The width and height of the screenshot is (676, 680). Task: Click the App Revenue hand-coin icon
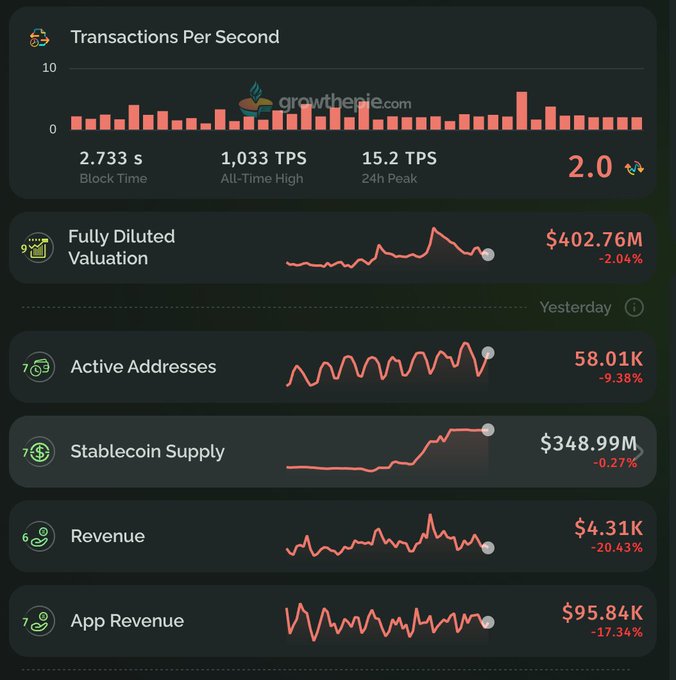39,621
